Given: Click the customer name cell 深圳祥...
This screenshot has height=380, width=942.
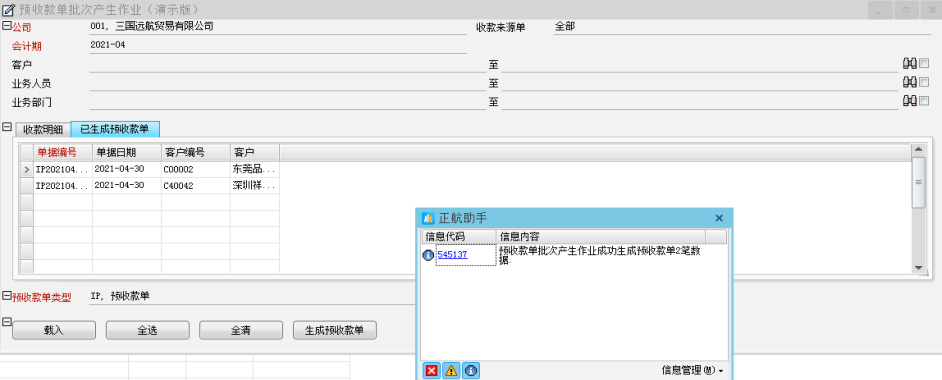Looking at the screenshot, I should tap(255, 185).
